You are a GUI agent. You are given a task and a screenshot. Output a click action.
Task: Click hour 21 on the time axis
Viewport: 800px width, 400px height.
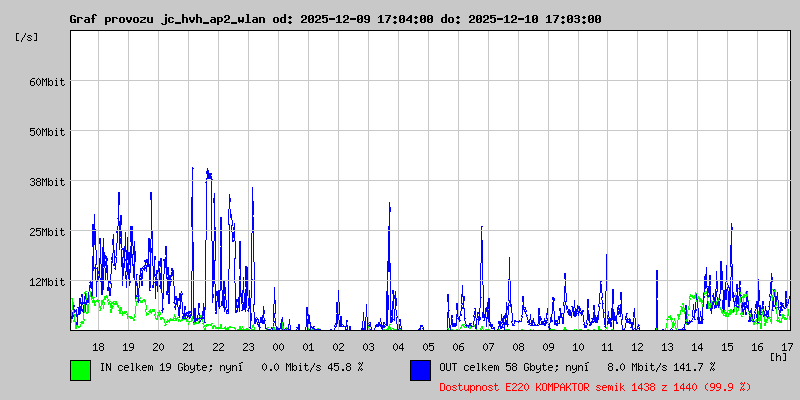[188, 347]
